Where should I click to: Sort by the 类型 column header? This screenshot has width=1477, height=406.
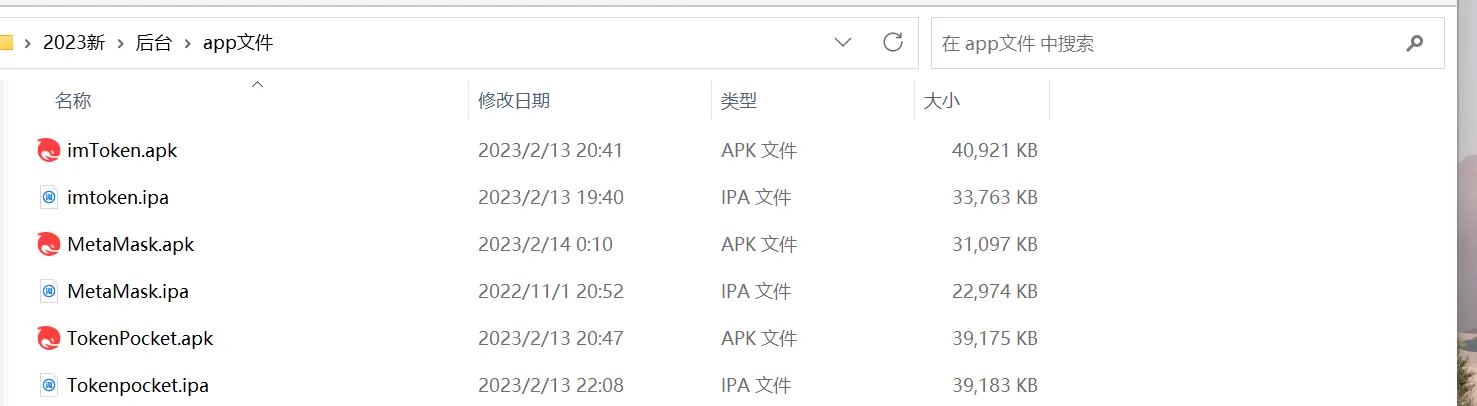[x=739, y=101]
